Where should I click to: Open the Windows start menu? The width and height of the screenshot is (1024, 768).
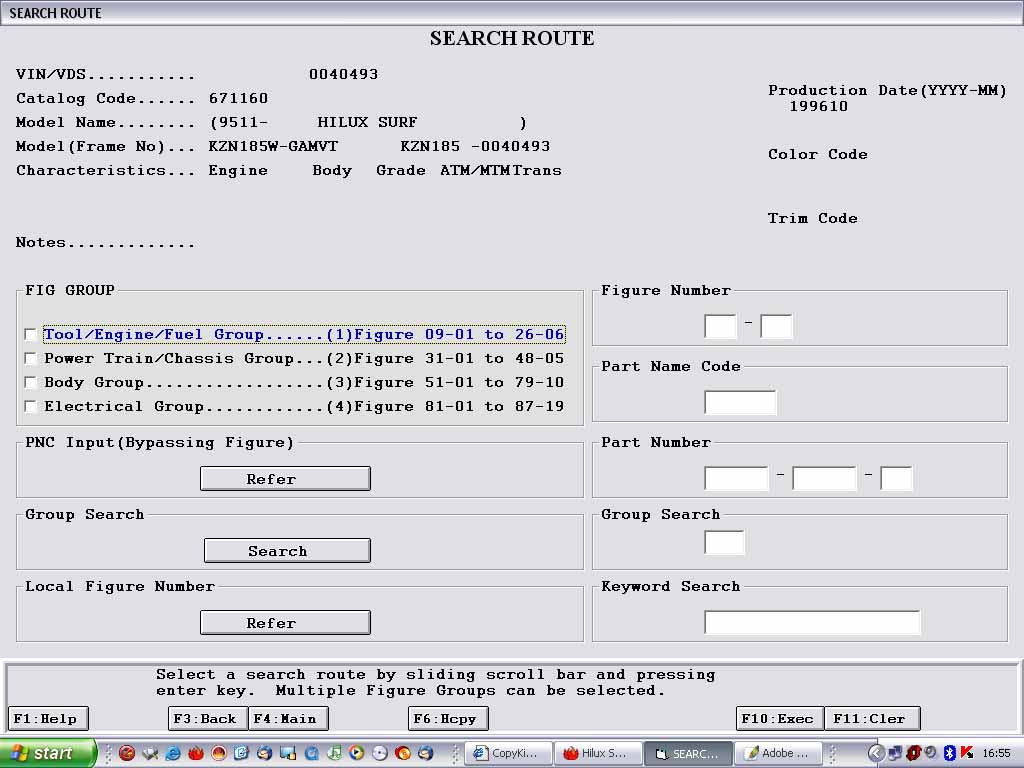coord(48,753)
